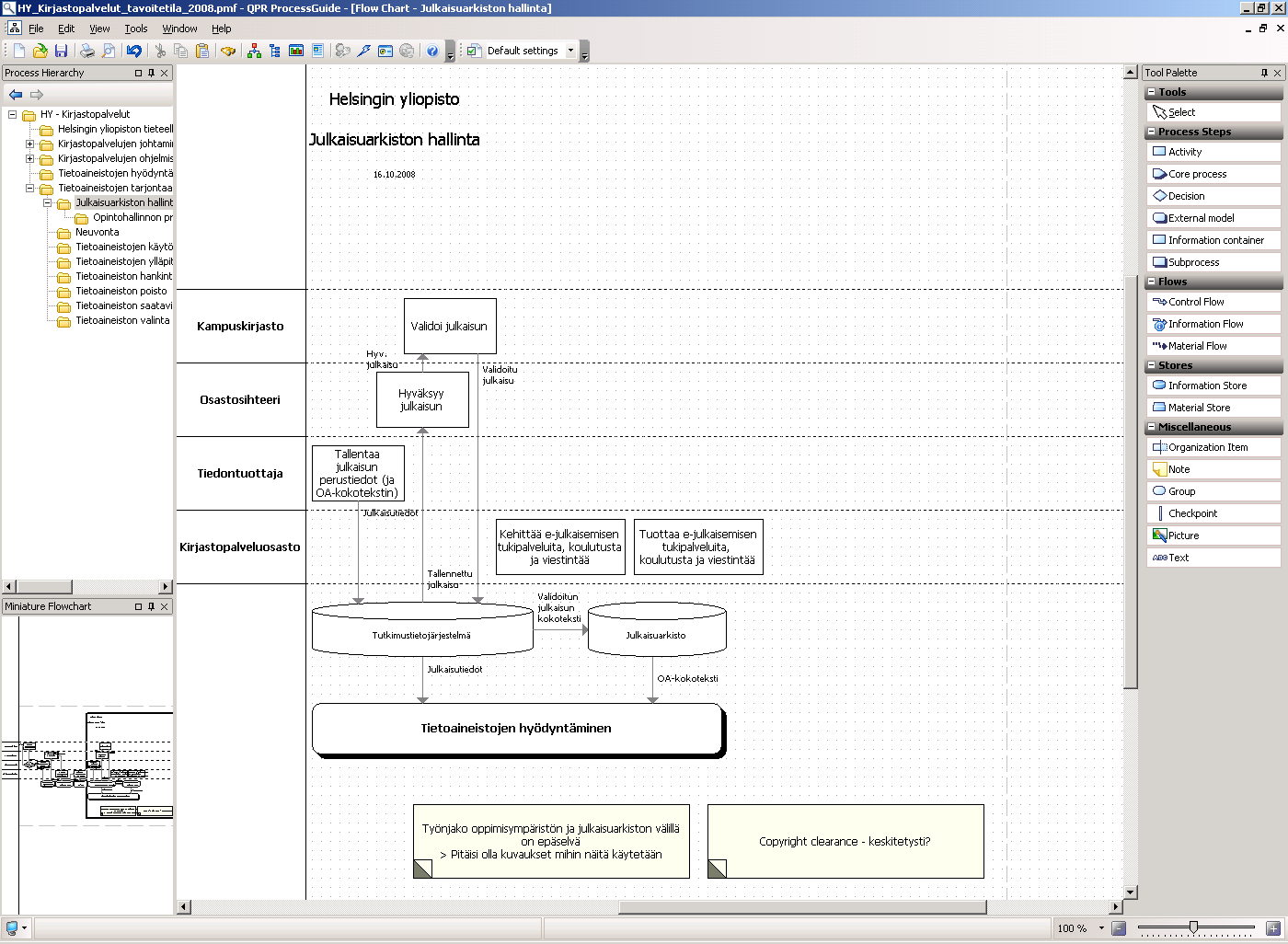The width and height of the screenshot is (1288, 944).
Task: Paste from clipboard using the toolbar
Action: click(x=202, y=51)
